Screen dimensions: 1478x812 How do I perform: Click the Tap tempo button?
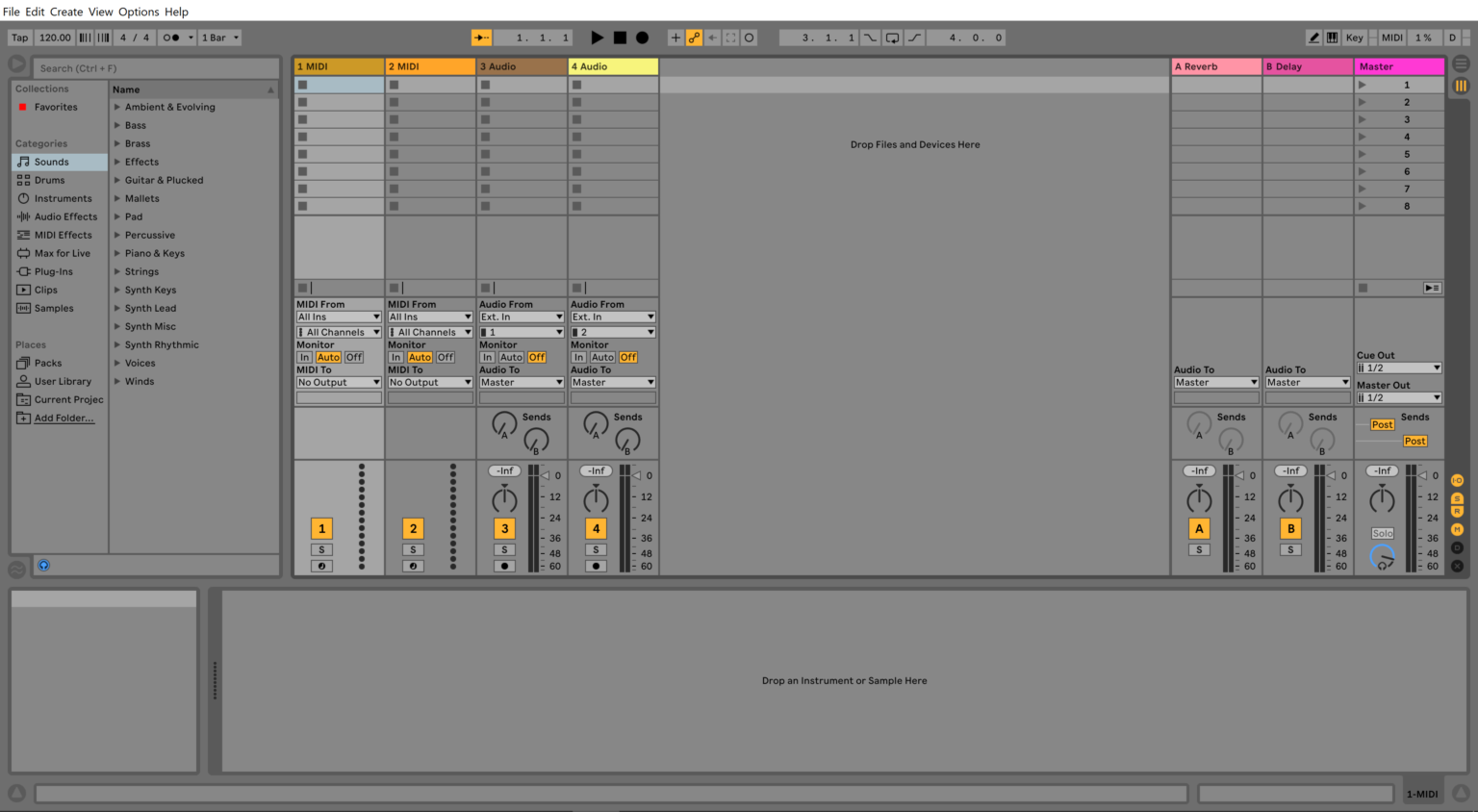(19, 37)
